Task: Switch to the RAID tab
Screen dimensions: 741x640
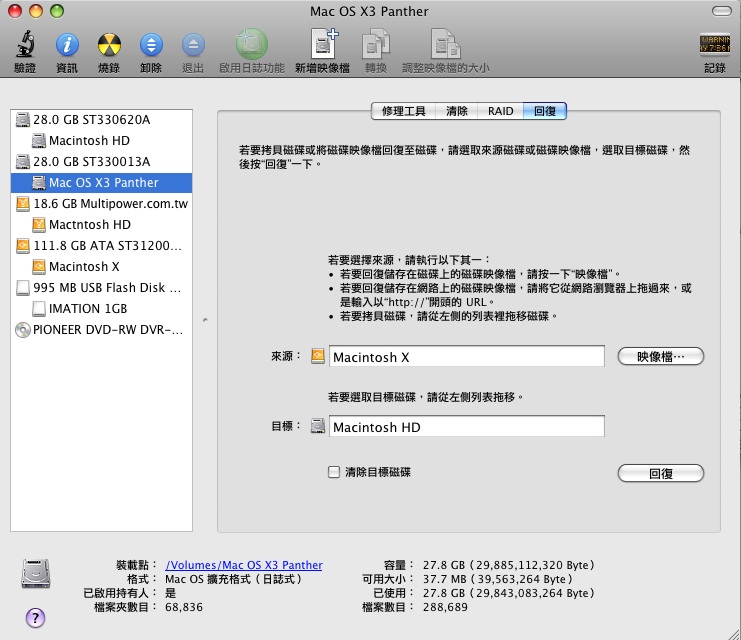Action: (x=500, y=111)
